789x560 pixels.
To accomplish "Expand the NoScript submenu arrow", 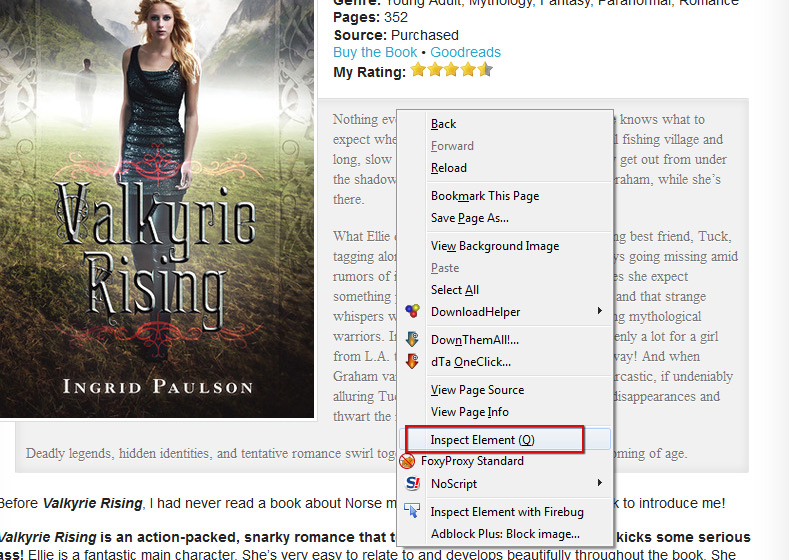I will tap(600, 483).
